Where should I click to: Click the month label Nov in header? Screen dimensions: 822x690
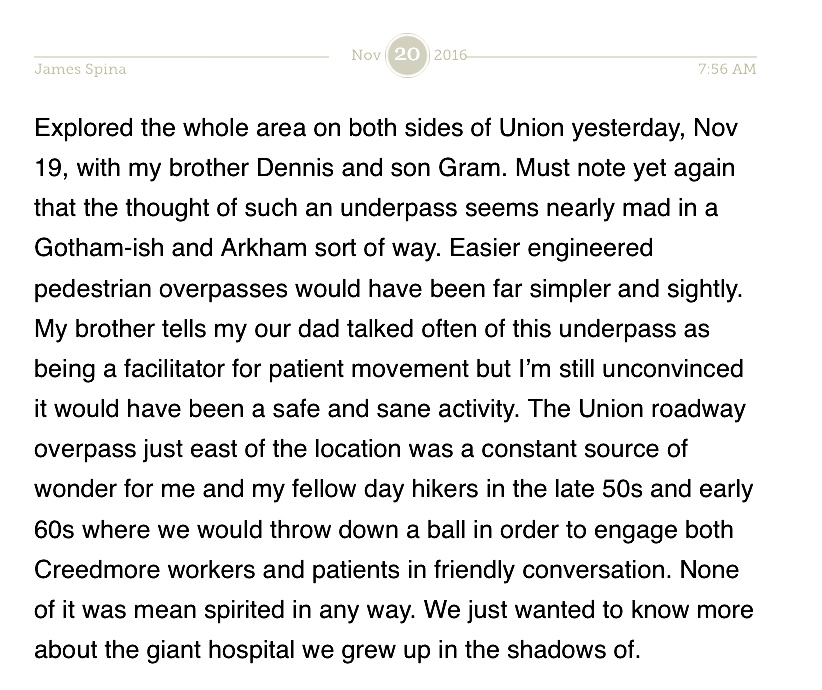366,54
